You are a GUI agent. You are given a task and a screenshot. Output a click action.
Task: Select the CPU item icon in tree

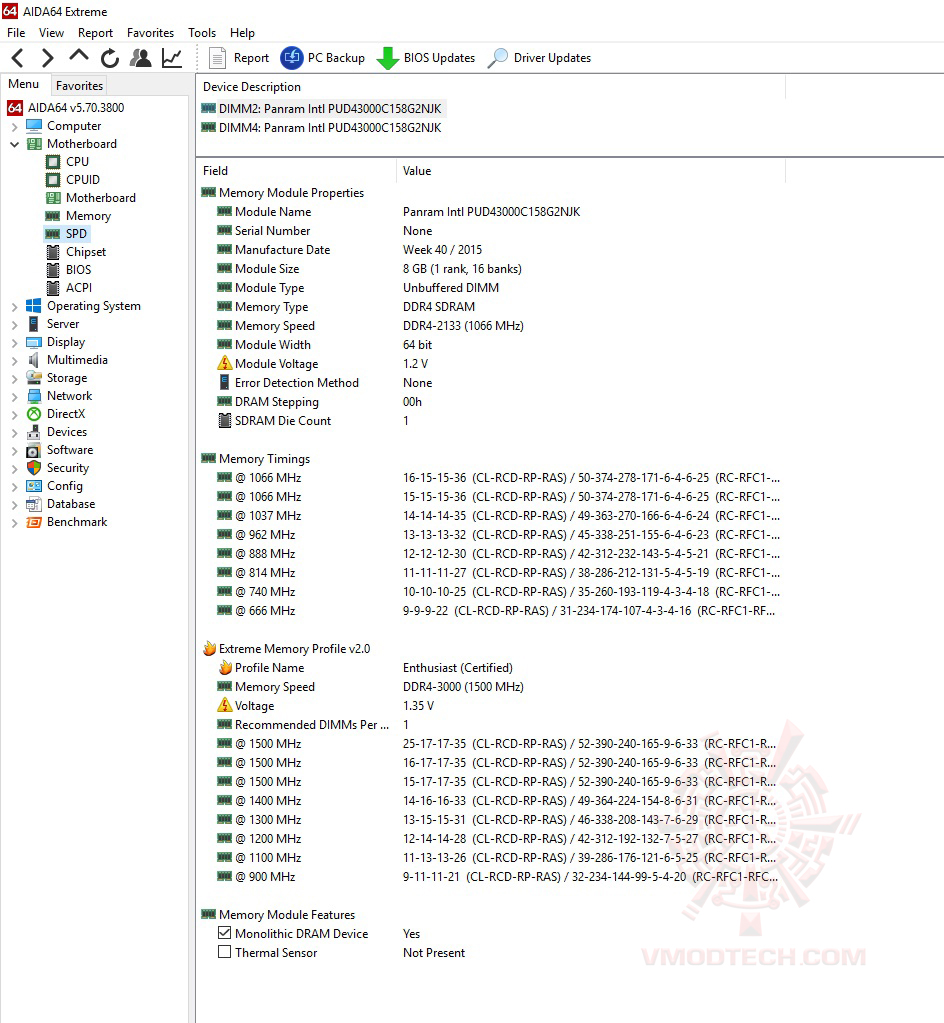53,162
